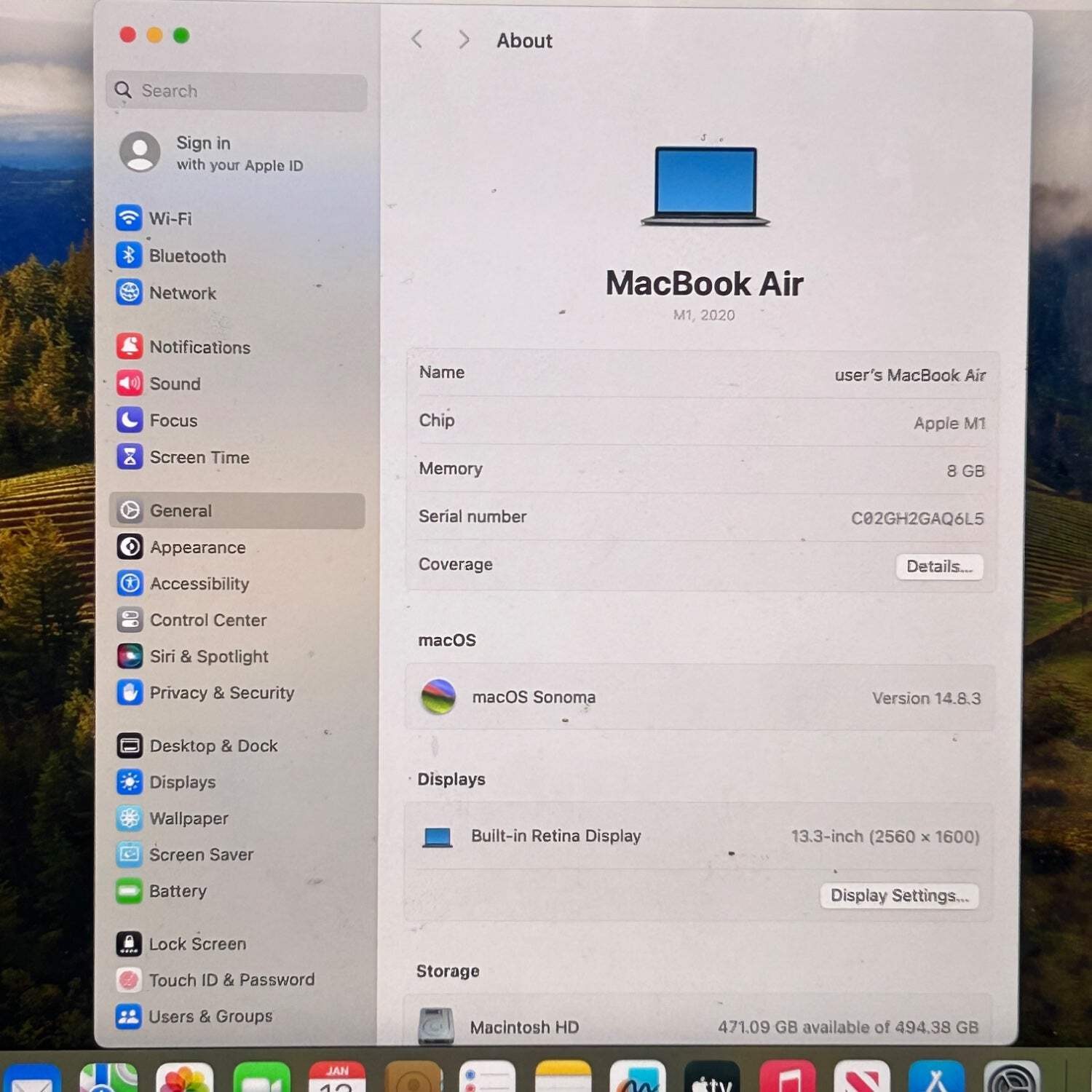1092x1092 pixels.
Task: Click the "M1, 2020" model text
Action: pyautogui.click(x=704, y=315)
